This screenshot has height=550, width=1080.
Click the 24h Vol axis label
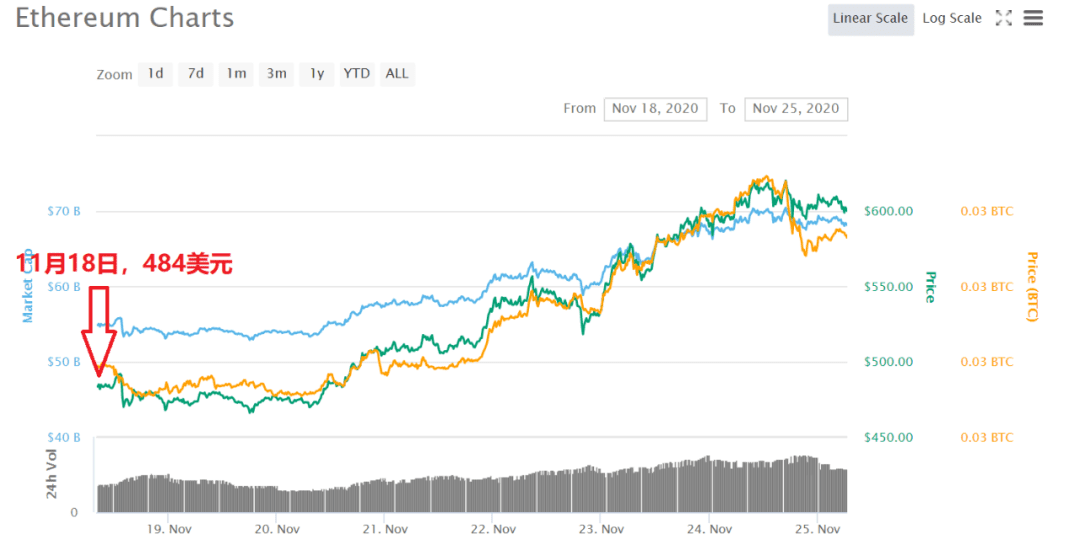[x=52, y=474]
